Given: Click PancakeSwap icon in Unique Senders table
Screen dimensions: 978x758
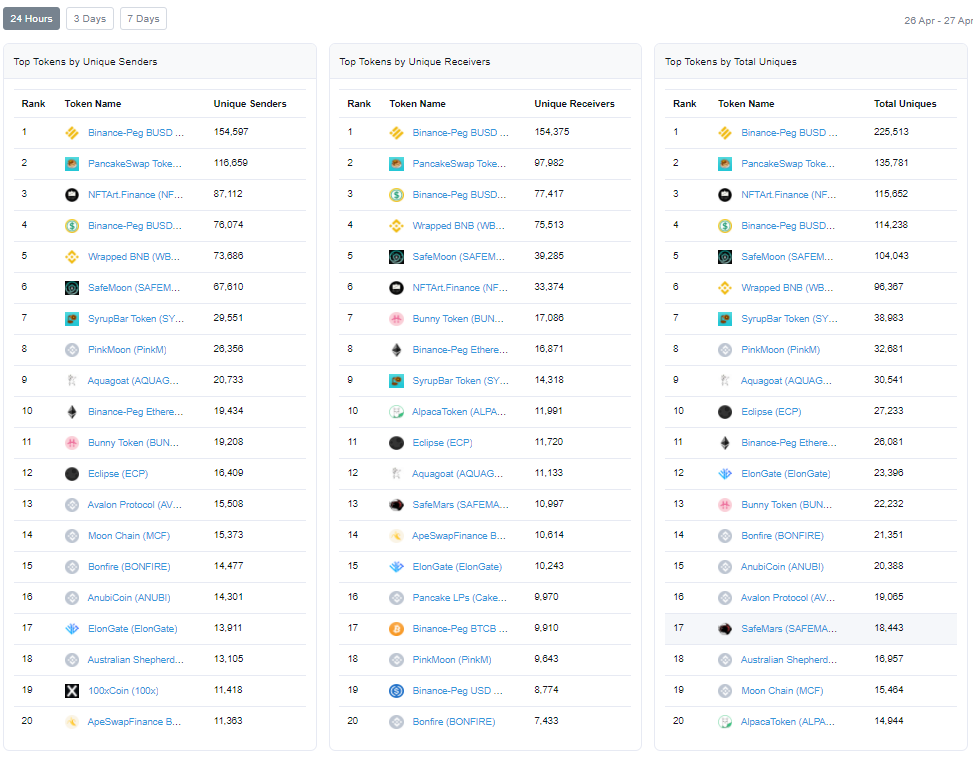Looking at the screenshot, I should point(72,164).
